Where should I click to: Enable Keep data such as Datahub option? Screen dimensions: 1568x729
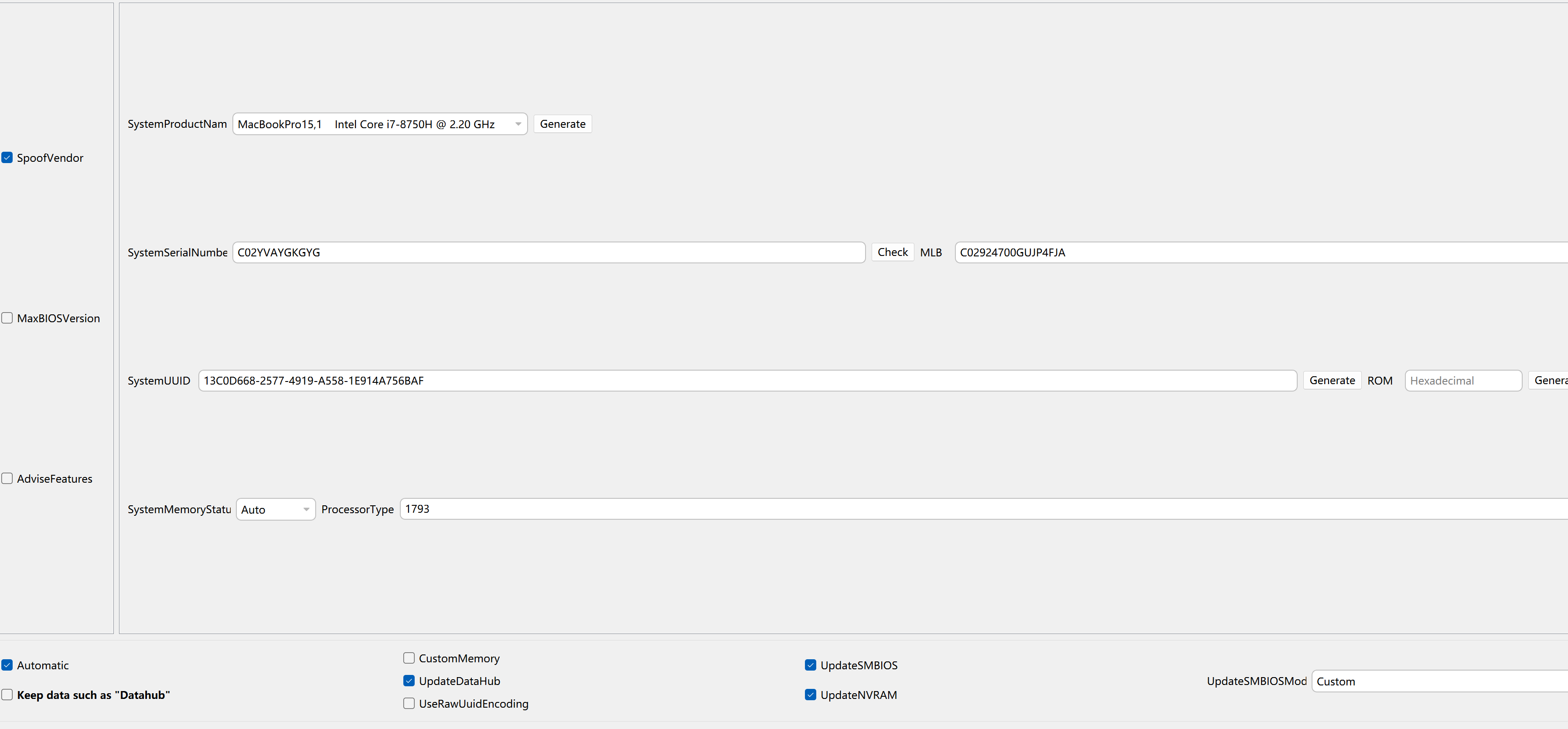[7, 695]
